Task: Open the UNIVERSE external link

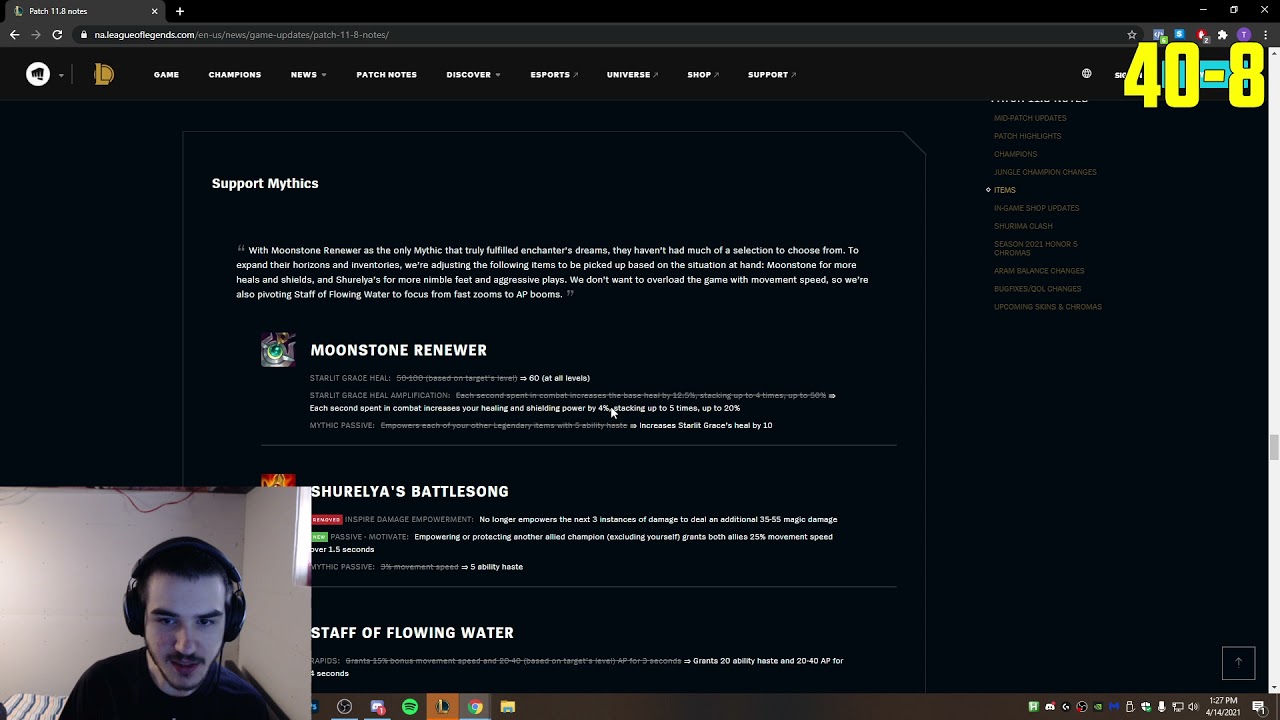Action: coord(632,74)
